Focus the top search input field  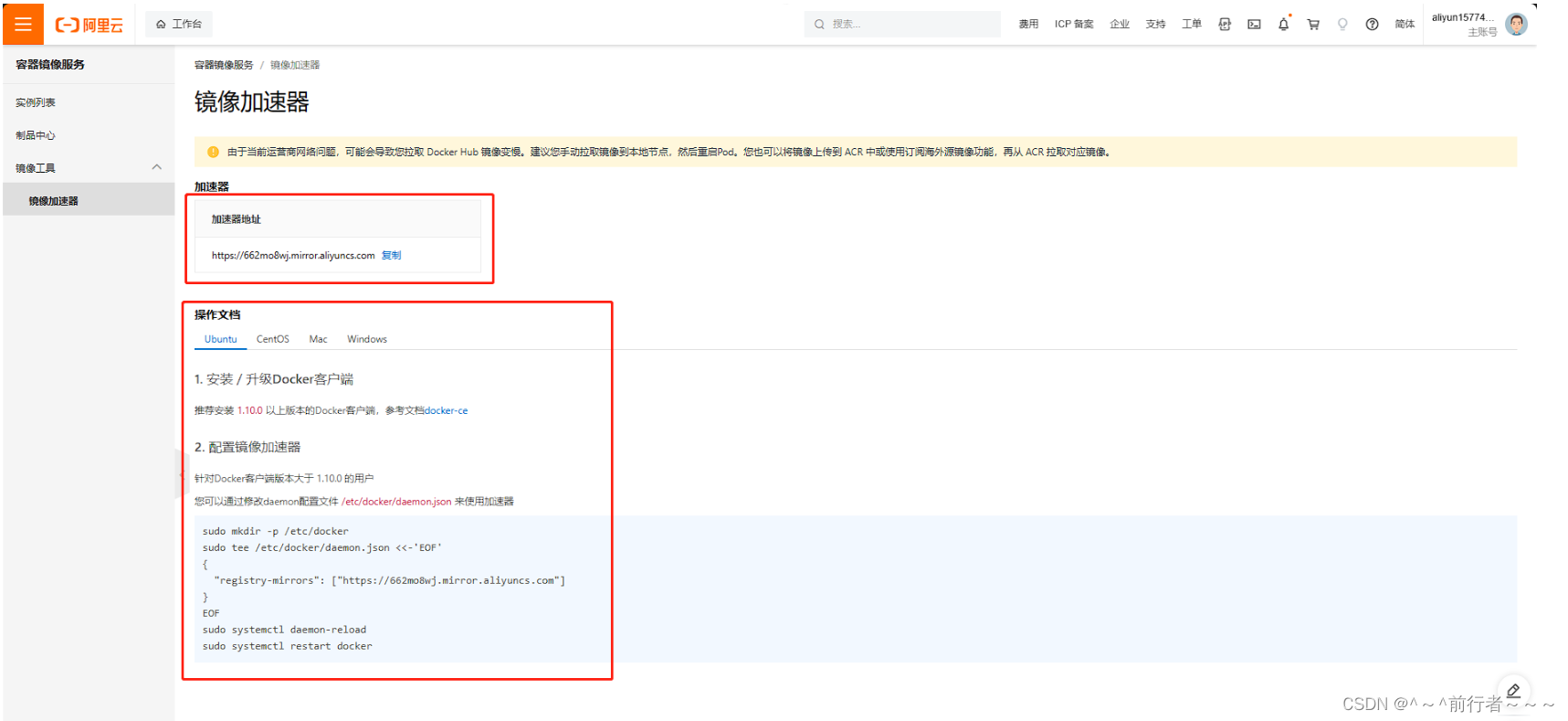click(x=902, y=24)
